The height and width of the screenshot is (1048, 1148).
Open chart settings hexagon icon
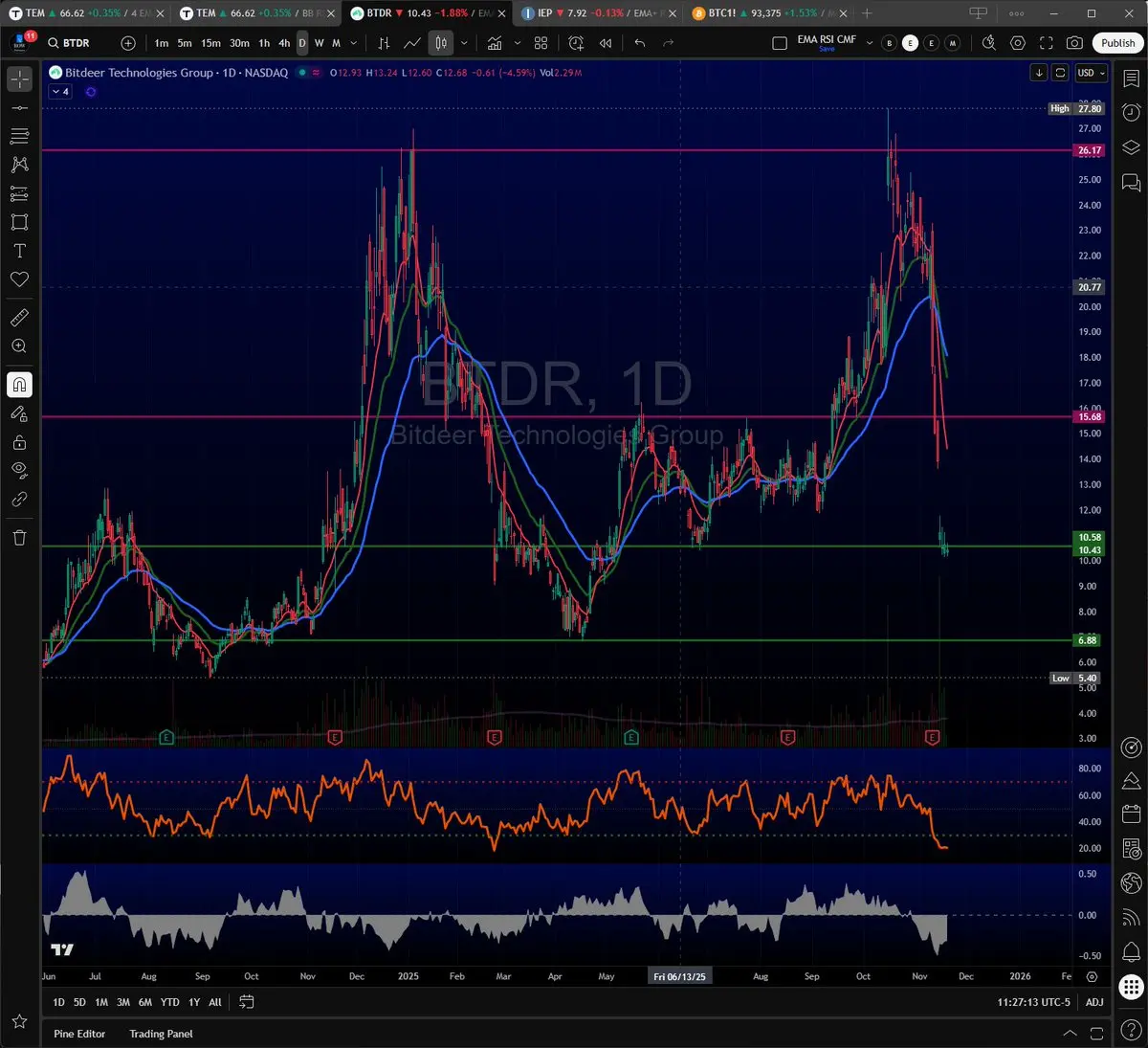(x=1018, y=43)
